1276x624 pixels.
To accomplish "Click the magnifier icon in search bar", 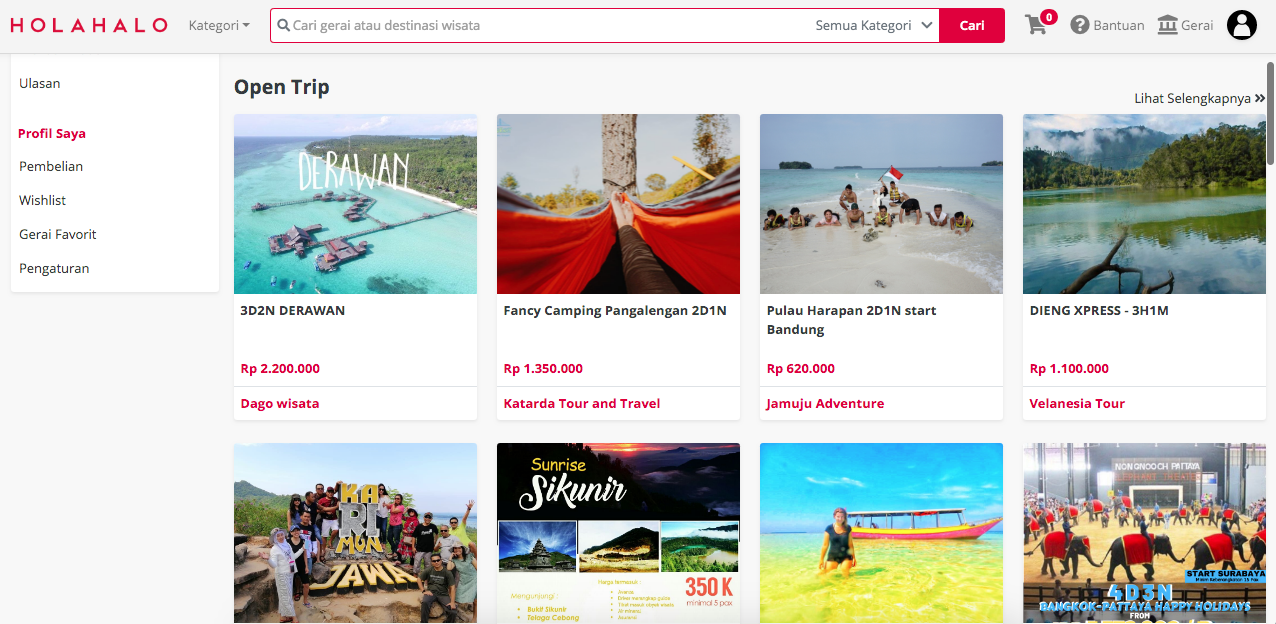I will pyautogui.click(x=284, y=26).
